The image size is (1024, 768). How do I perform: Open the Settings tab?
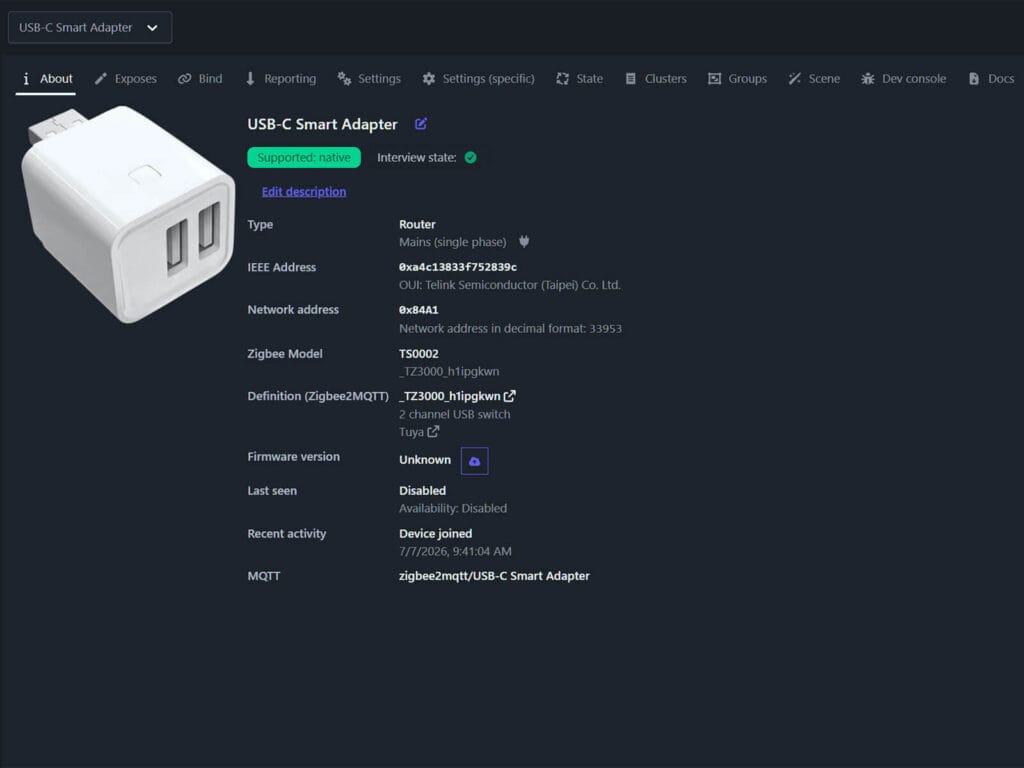(x=369, y=78)
